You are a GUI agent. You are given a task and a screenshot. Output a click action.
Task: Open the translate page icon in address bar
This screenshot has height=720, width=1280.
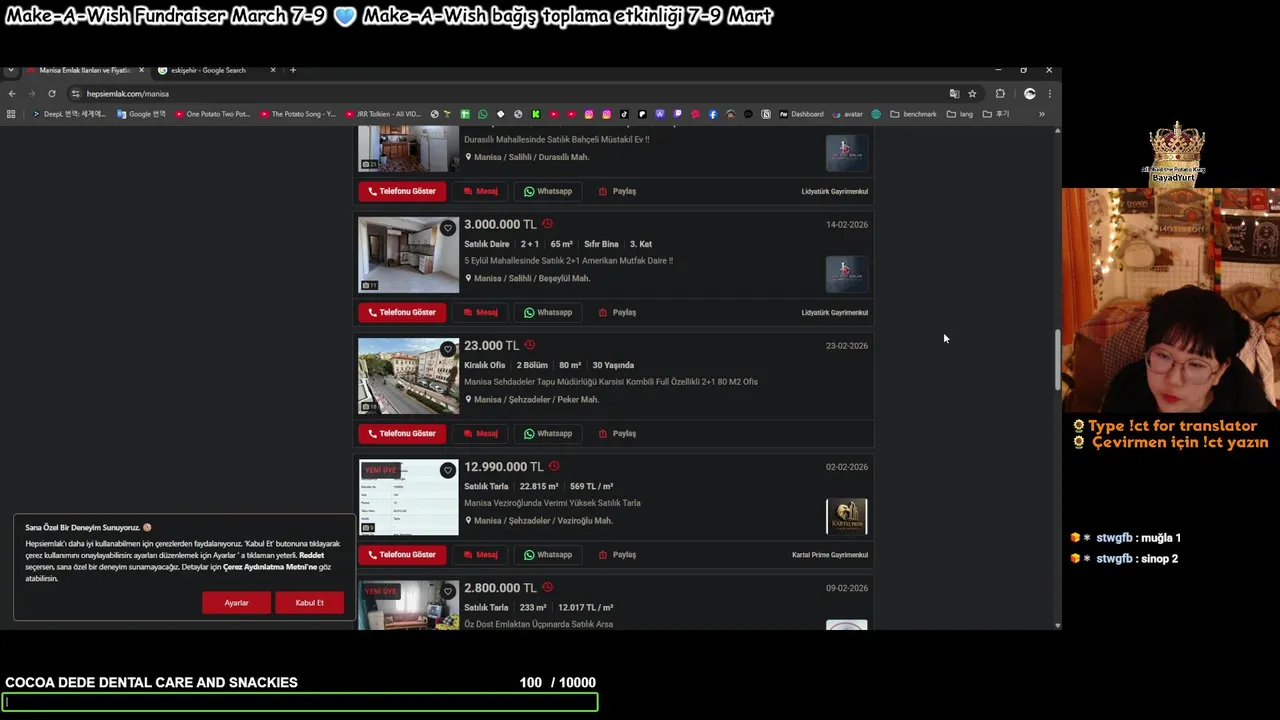tap(954, 94)
